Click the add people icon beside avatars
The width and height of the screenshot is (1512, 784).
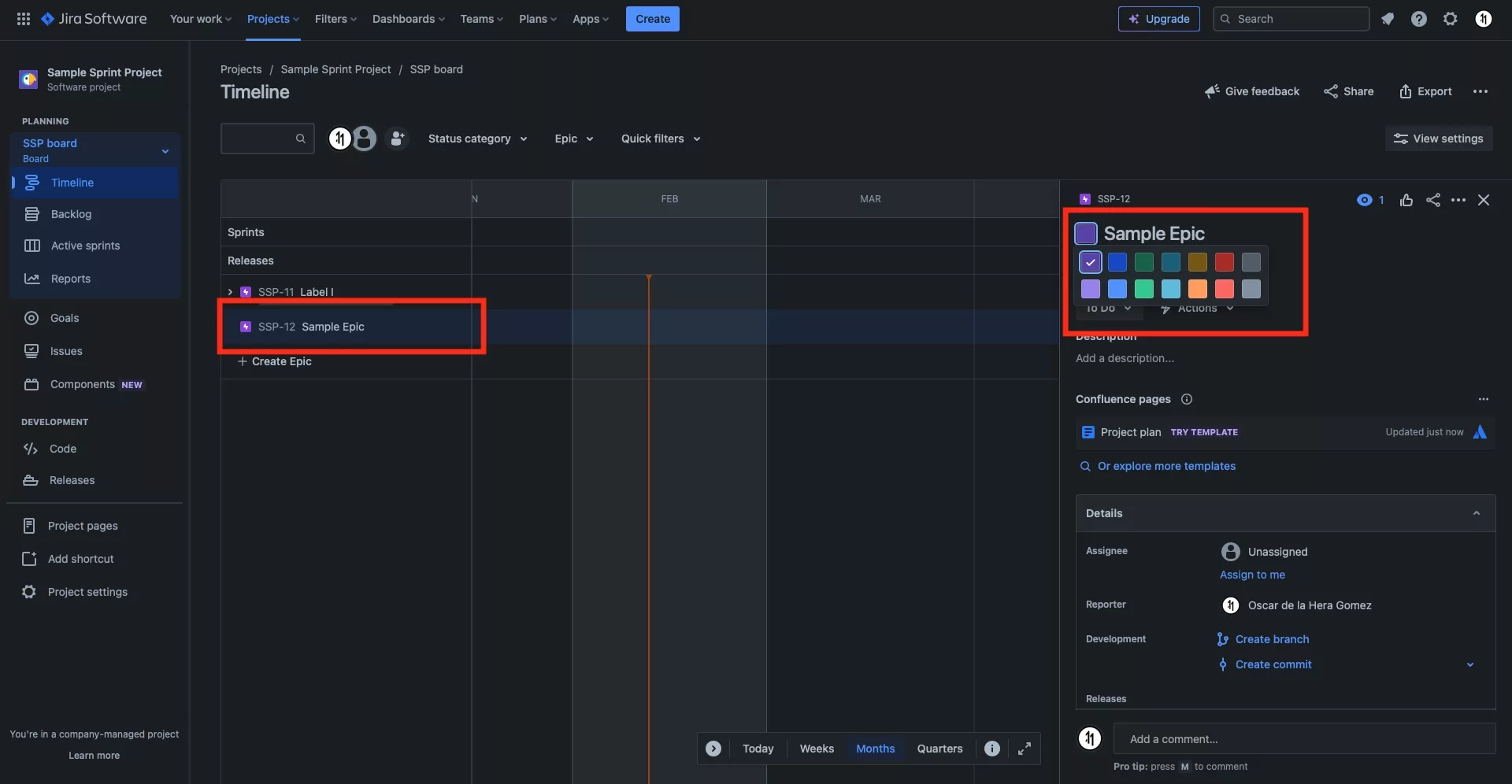[x=397, y=139]
